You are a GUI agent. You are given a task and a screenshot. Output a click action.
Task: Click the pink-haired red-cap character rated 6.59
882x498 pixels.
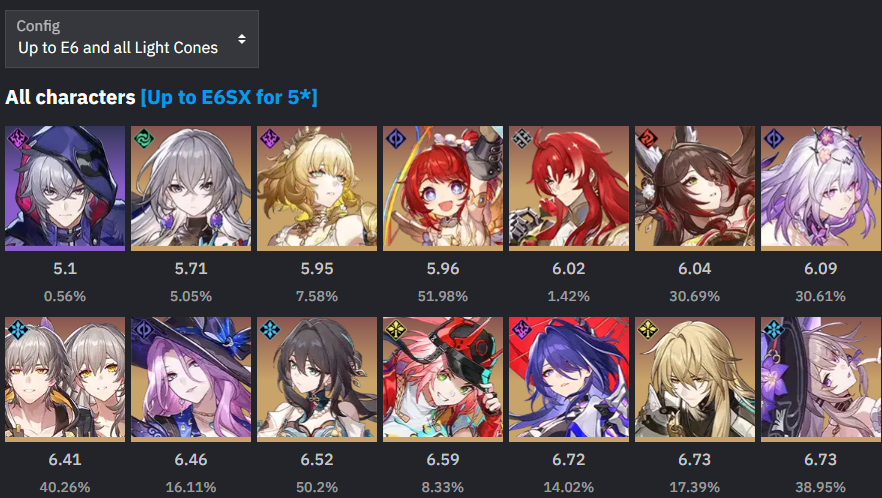click(443, 379)
